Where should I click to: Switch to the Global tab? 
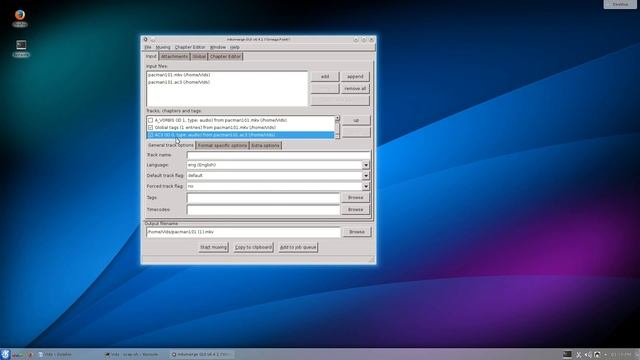199,56
